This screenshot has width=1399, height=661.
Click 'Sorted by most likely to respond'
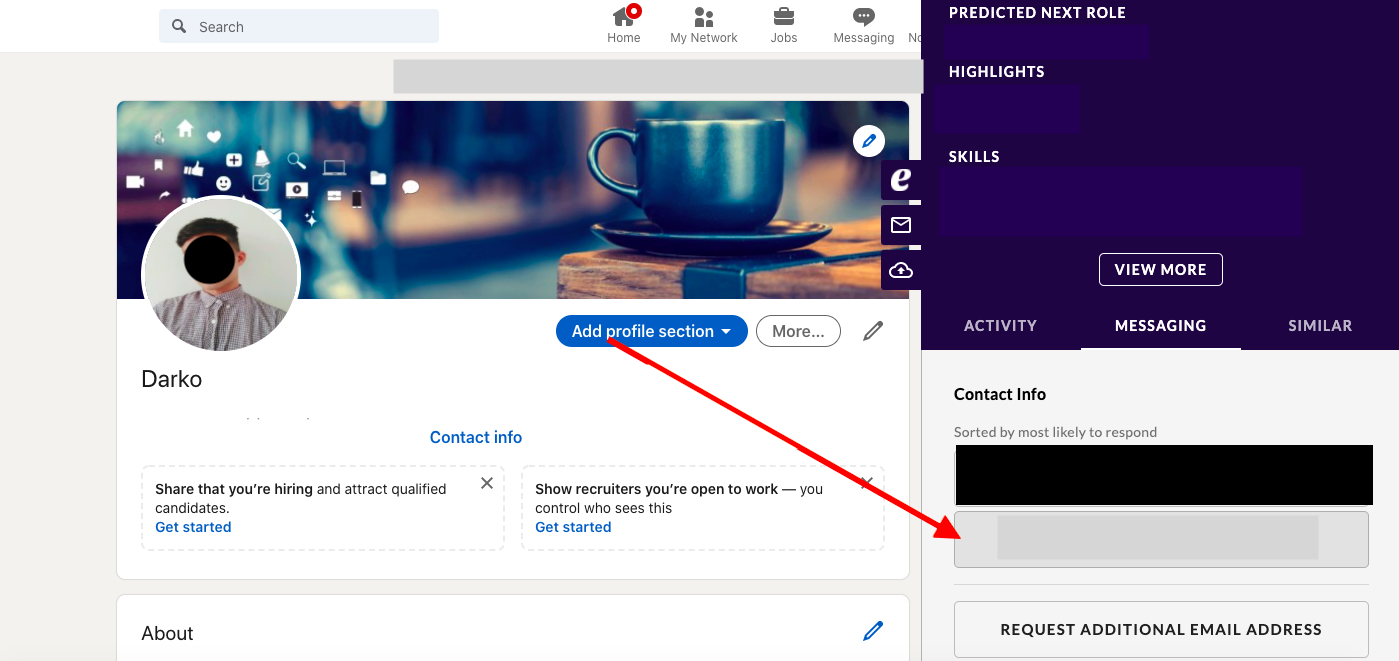click(1055, 432)
